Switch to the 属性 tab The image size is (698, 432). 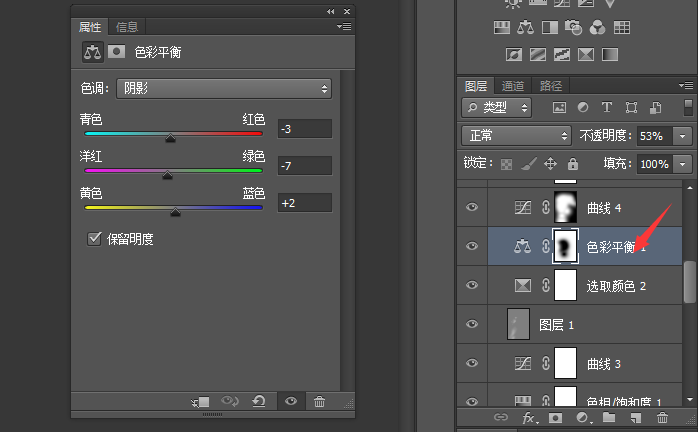coord(90,27)
